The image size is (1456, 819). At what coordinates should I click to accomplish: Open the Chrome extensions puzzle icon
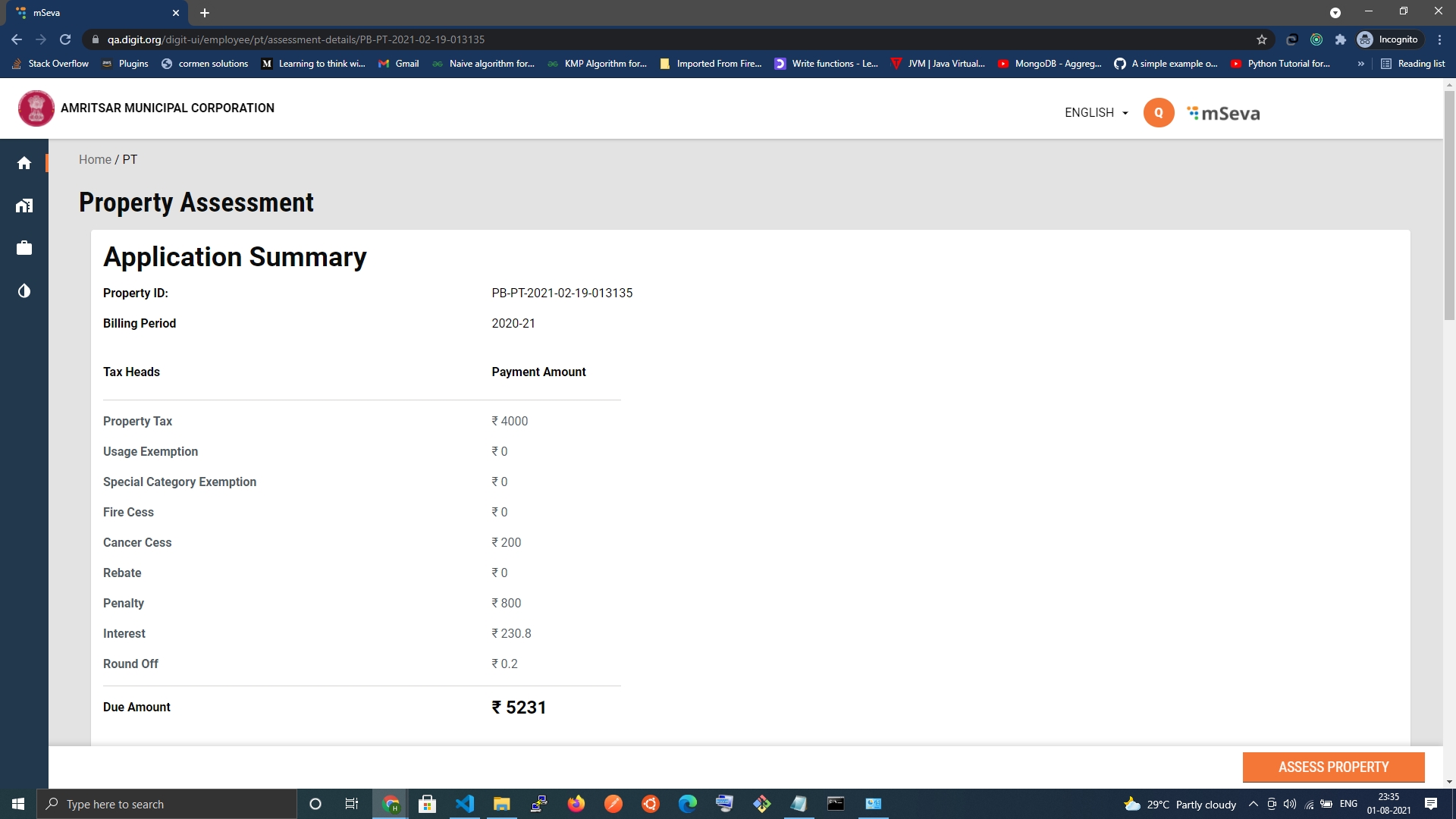[x=1341, y=39]
